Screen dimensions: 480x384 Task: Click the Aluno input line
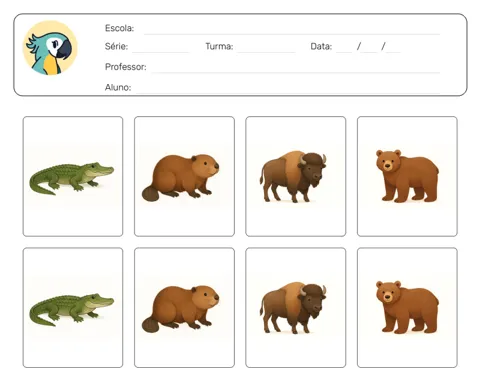(x=287, y=89)
